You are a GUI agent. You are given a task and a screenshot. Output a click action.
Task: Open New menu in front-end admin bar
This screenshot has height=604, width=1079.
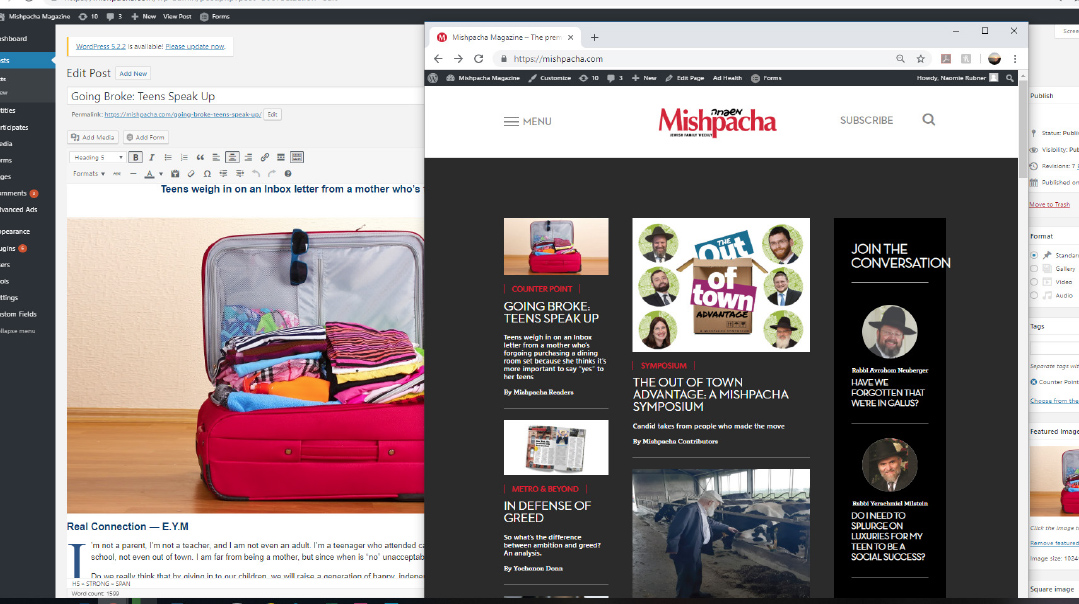coord(644,78)
